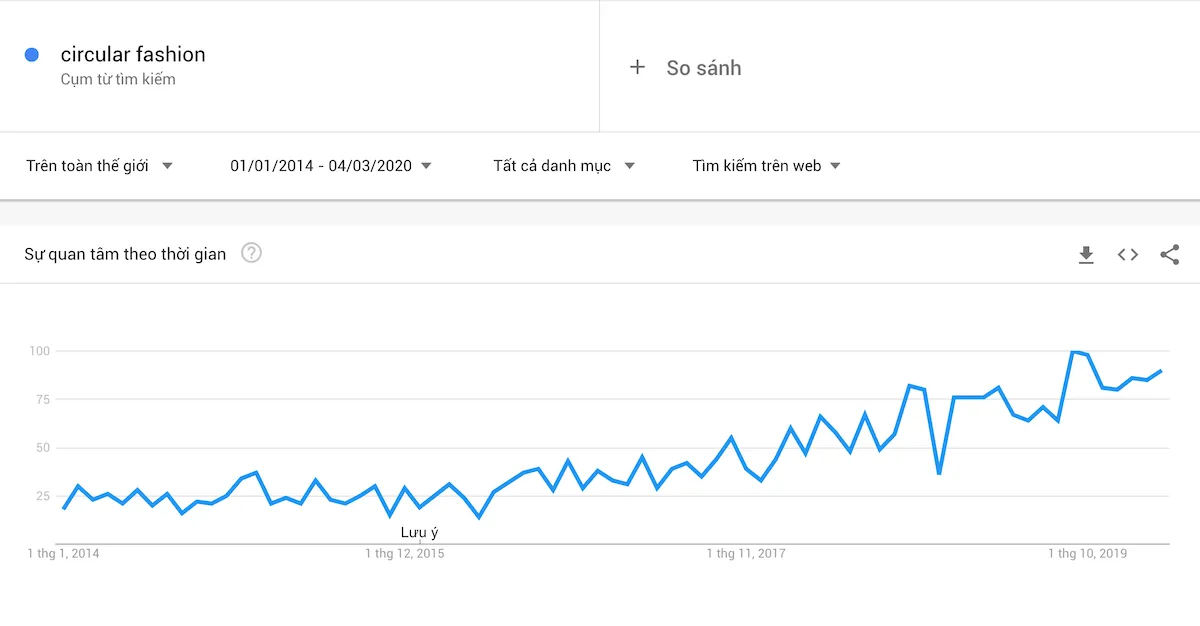
Task: Click the 1 thg 11, 2017 axis label
Action: pyautogui.click(x=746, y=553)
